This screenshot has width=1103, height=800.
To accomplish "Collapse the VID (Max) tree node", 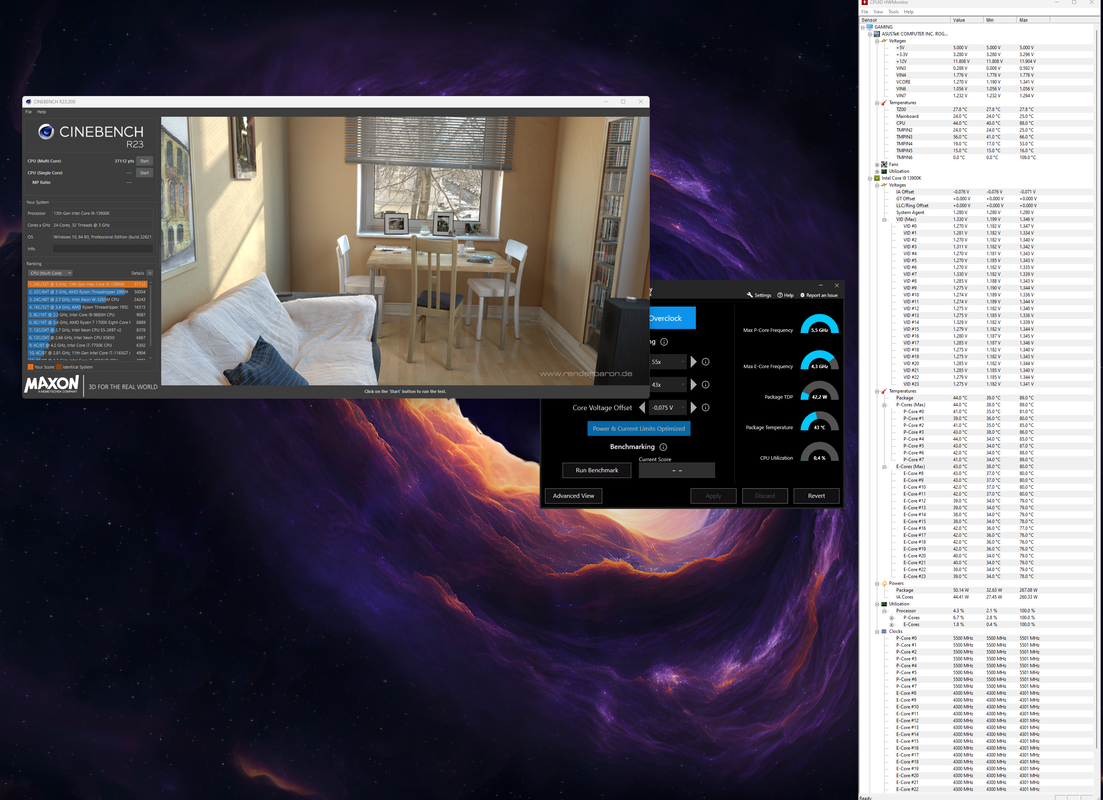I will pyautogui.click(x=884, y=220).
